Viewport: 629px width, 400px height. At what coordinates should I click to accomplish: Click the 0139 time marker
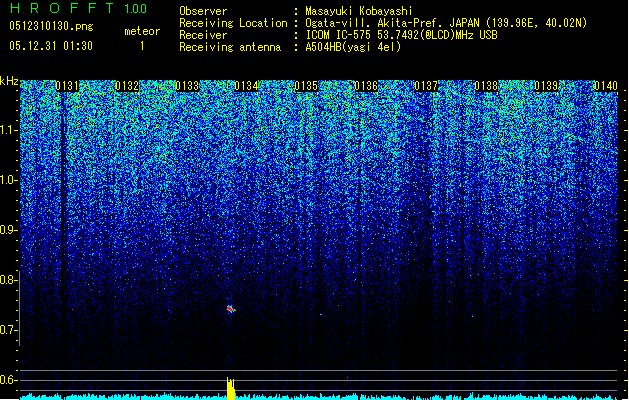[546, 86]
